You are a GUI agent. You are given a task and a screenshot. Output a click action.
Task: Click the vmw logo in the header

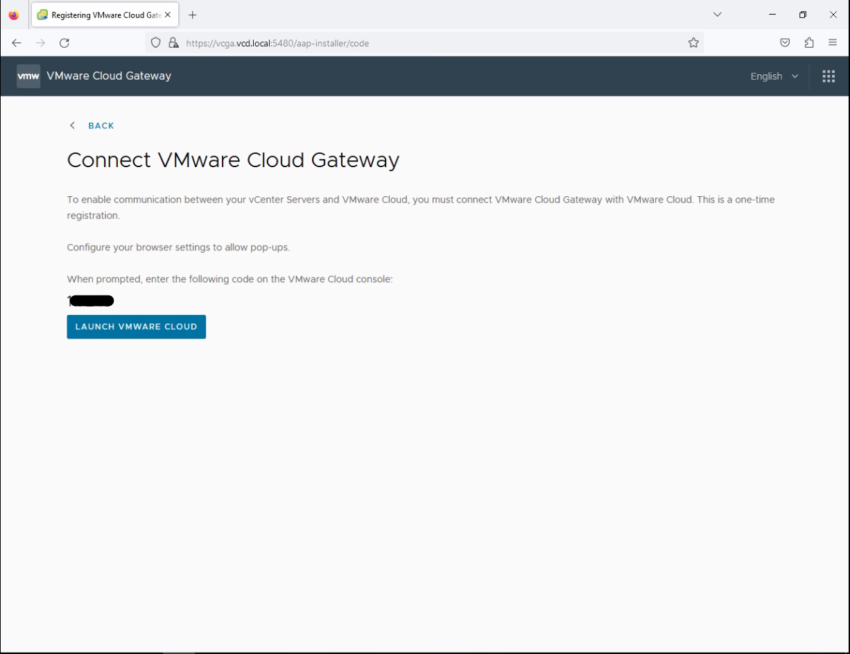[x=27, y=75]
